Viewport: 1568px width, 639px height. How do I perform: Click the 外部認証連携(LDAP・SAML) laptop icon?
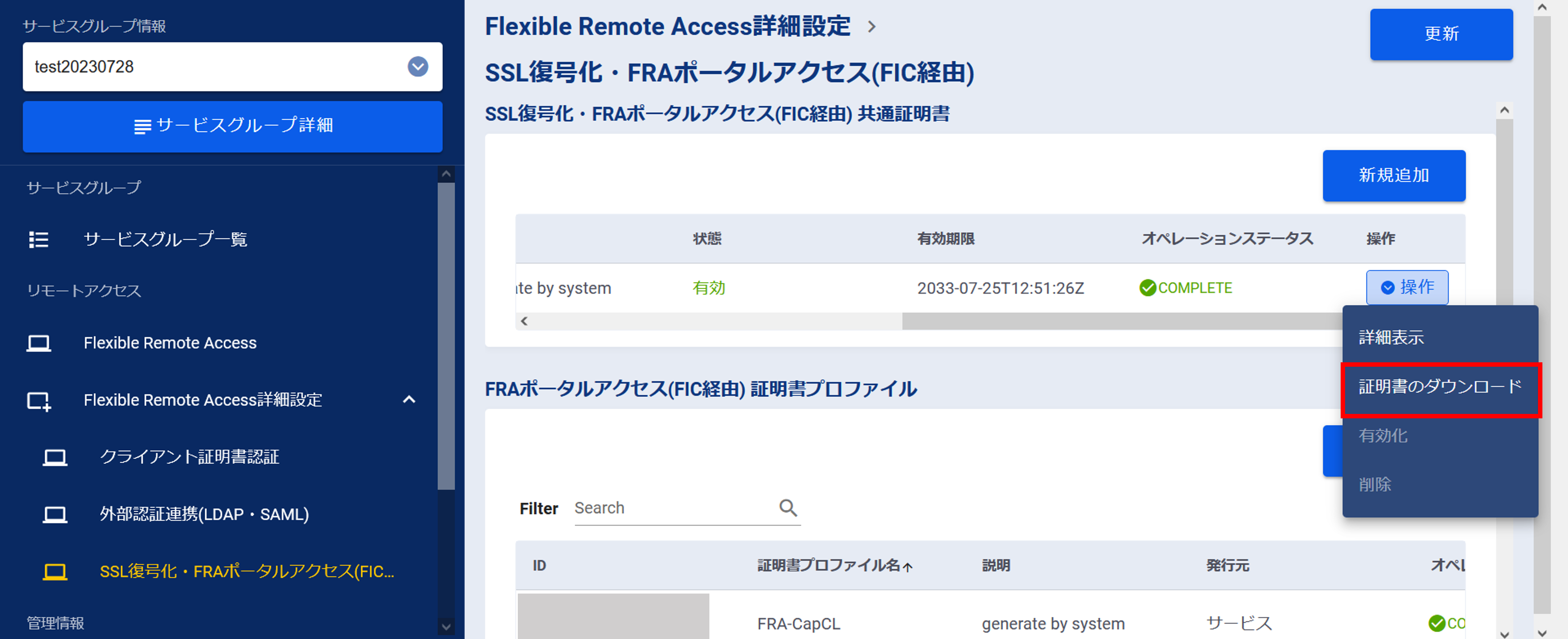pos(55,515)
